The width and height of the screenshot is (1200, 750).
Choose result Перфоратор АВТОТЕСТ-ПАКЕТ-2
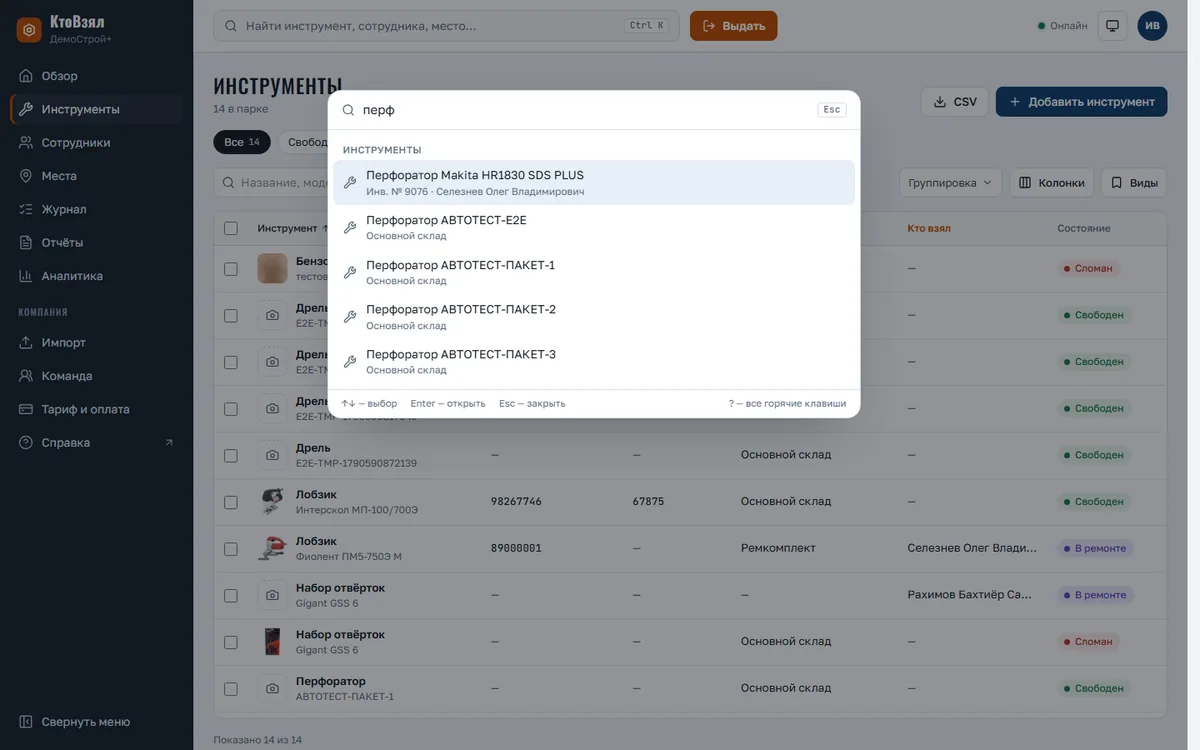[x=594, y=317]
